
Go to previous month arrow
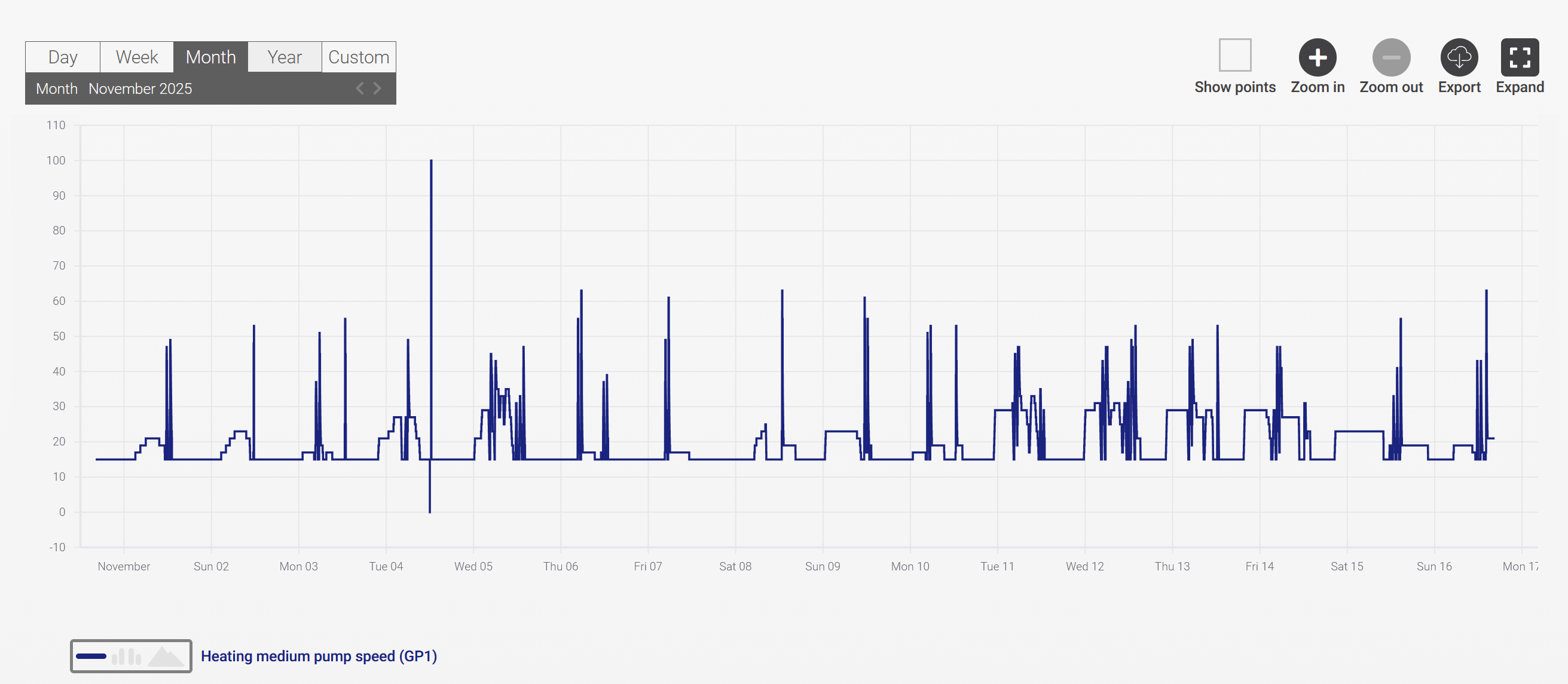point(360,88)
